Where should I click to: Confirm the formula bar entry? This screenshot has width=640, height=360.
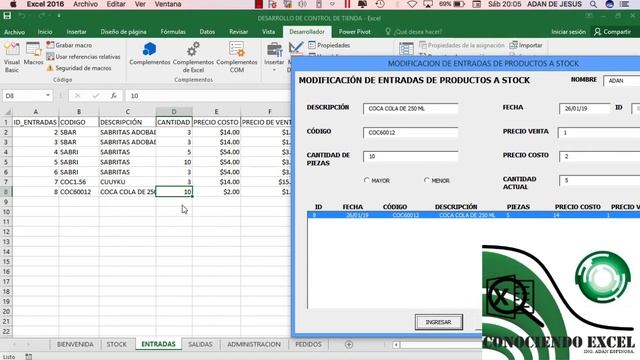[96, 96]
